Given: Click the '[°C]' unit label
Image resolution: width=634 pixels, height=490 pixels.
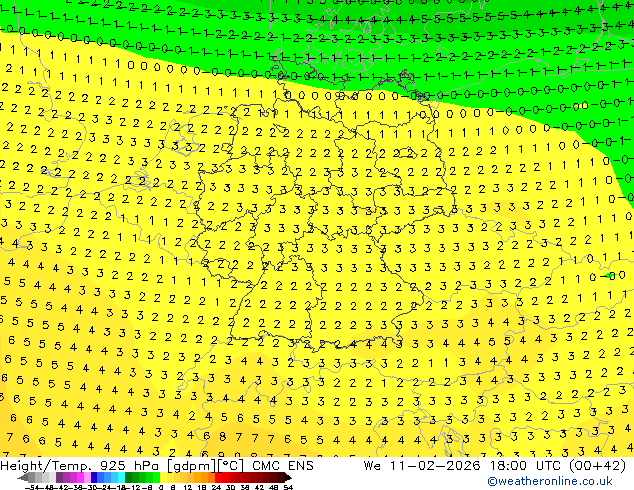Looking at the screenshot, I should [231, 466].
